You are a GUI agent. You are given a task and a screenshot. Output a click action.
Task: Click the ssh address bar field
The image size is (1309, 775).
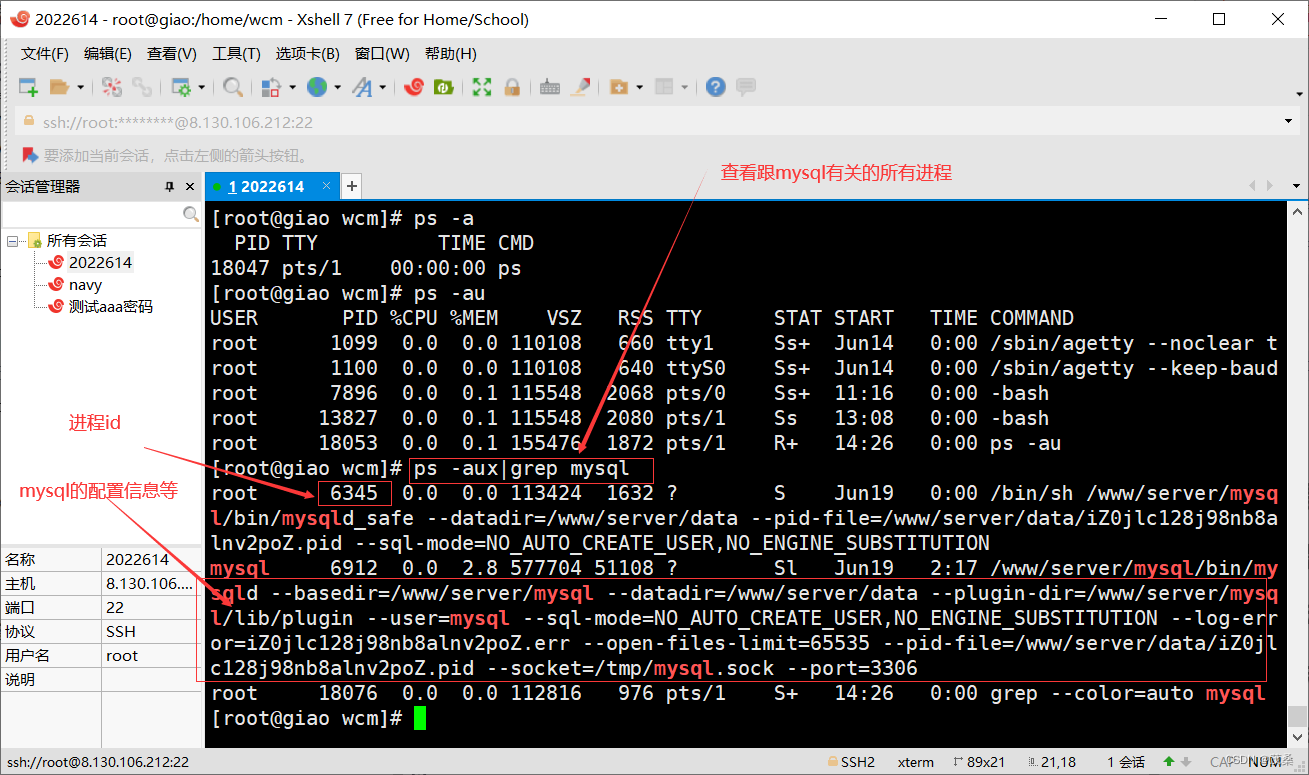[650, 122]
